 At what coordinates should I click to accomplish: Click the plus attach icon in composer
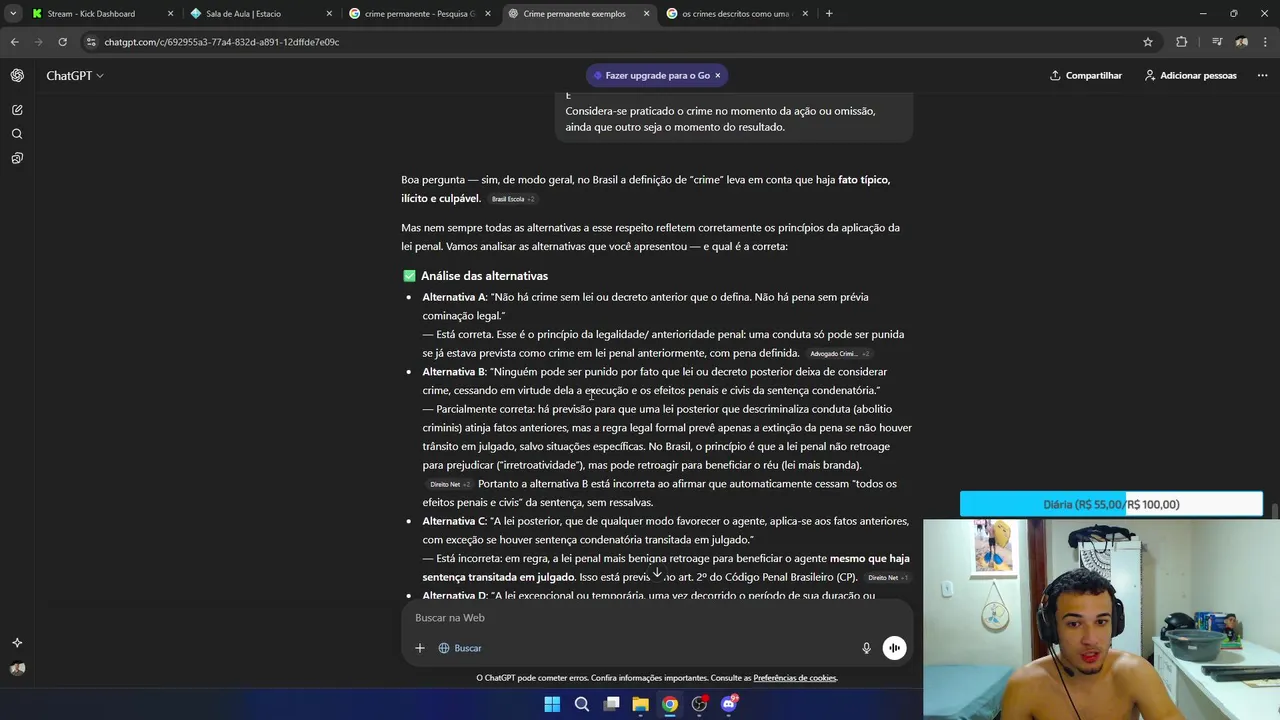tap(420, 648)
